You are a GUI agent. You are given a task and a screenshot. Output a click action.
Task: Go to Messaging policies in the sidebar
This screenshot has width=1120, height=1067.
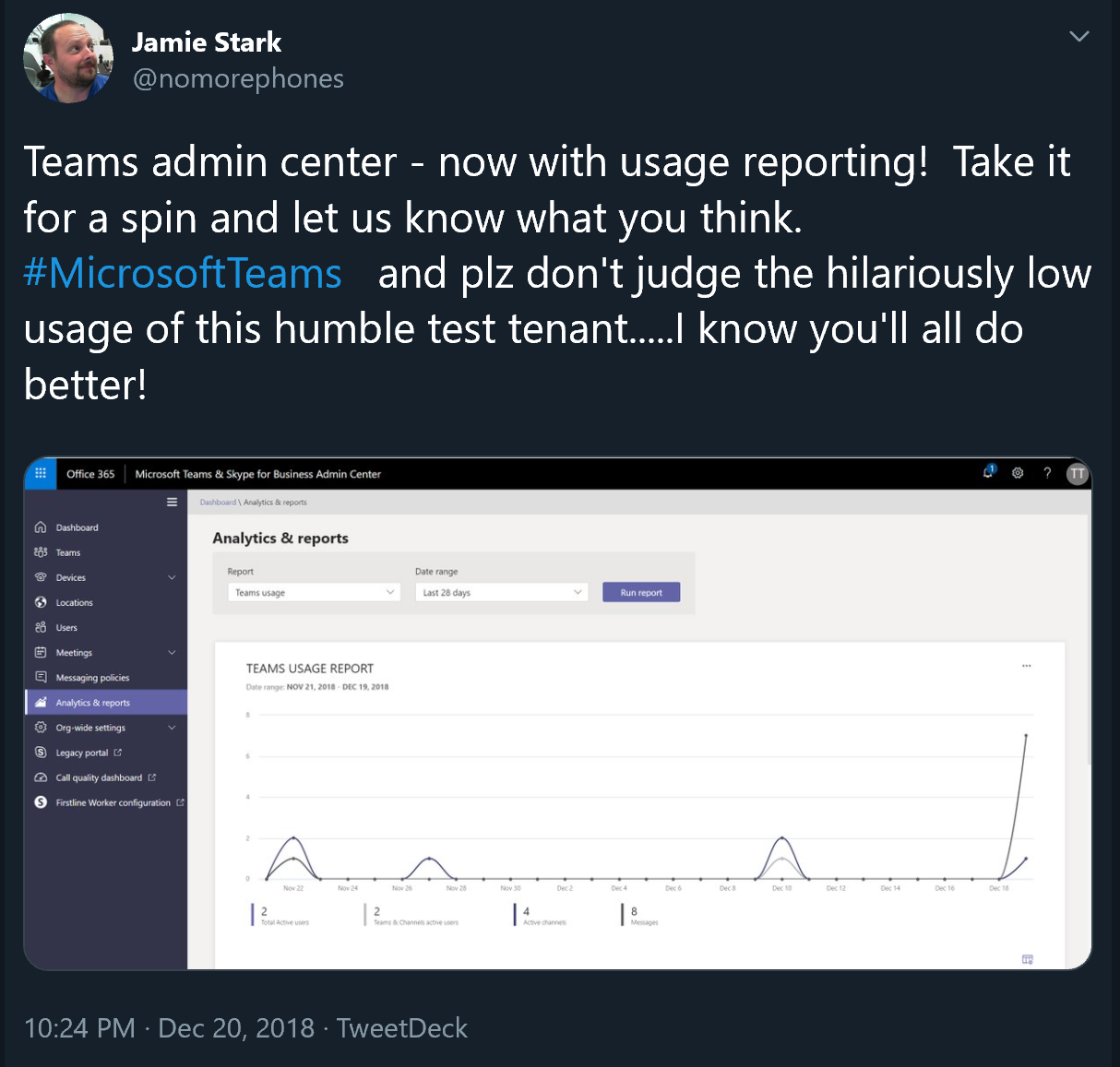(92, 678)
